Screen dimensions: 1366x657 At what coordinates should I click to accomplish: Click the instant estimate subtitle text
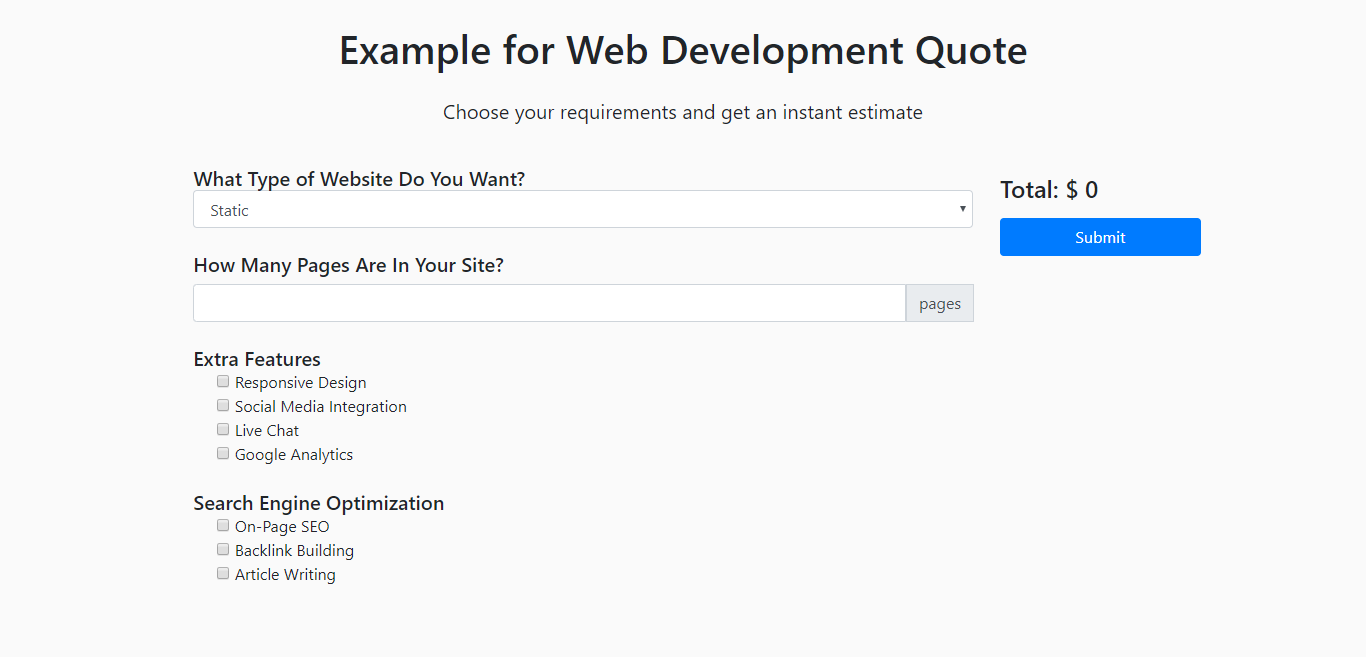(x=683, y=112)
